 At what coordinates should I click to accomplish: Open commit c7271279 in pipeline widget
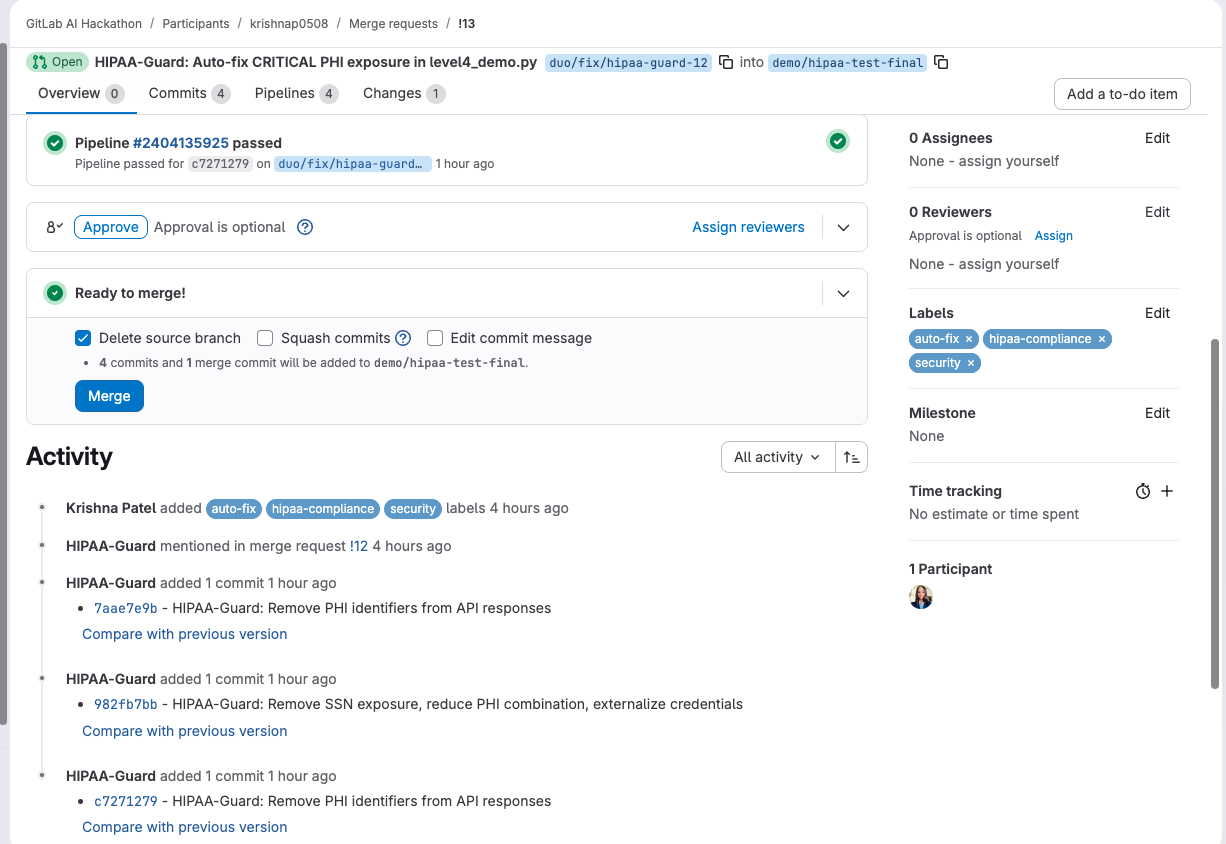point(219,163)
